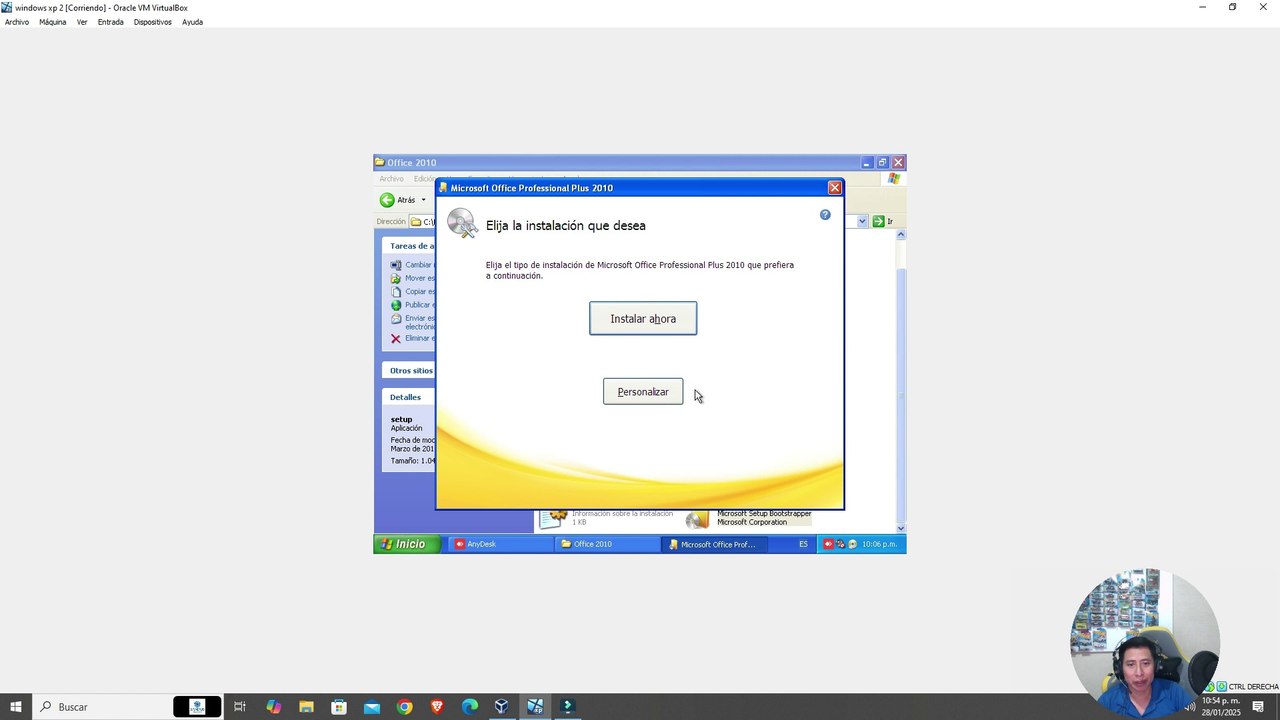
Task: Open host notification center icon
Action: [x=1258, y=707]
